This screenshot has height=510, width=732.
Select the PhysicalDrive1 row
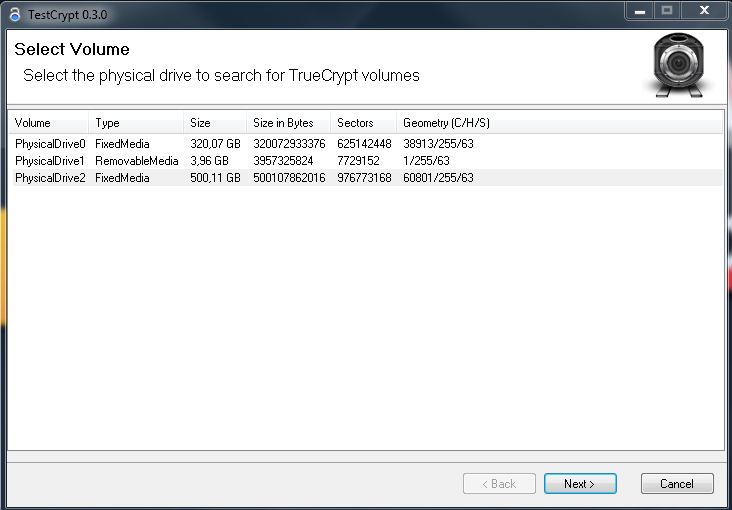366,161
